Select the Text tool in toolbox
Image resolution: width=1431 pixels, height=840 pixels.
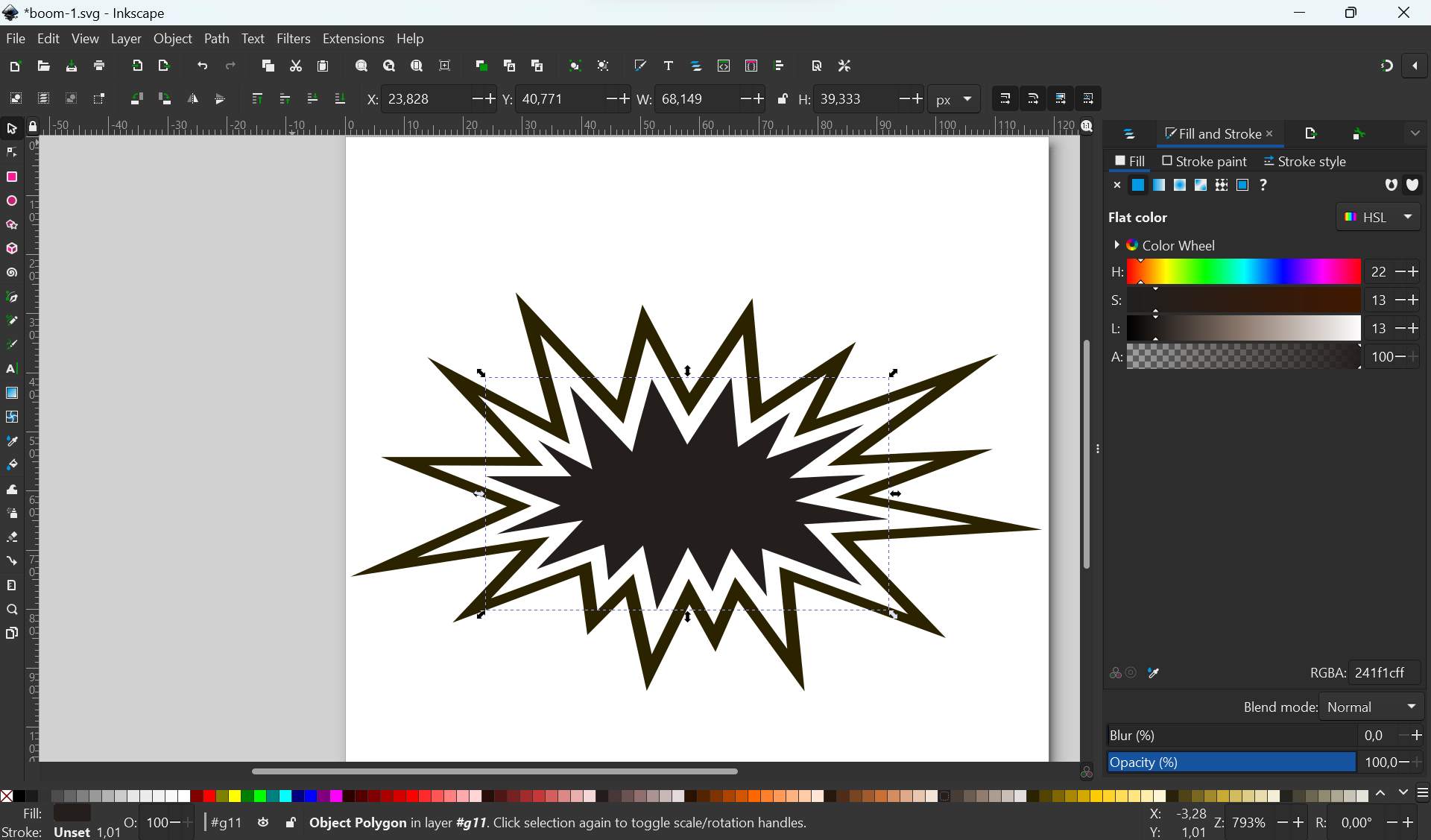[12, 369]
